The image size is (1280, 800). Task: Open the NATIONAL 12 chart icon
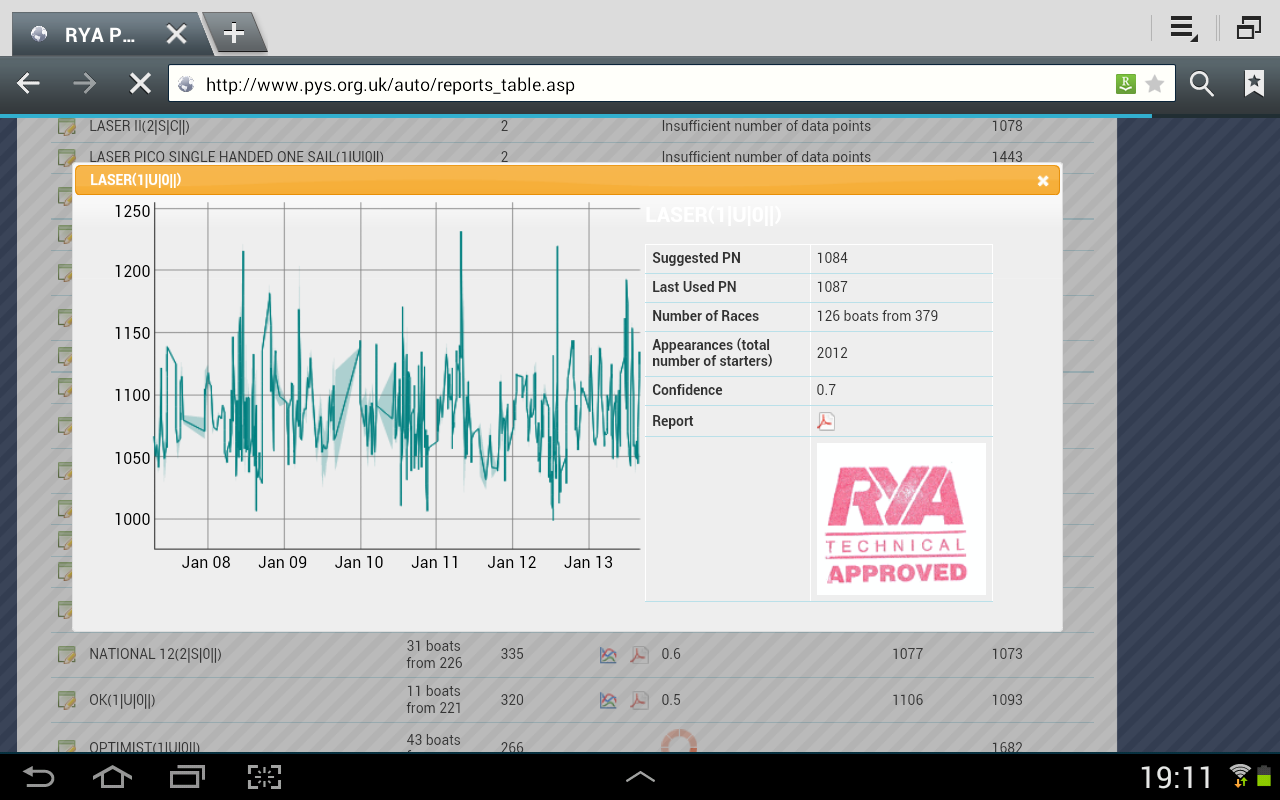608,655
